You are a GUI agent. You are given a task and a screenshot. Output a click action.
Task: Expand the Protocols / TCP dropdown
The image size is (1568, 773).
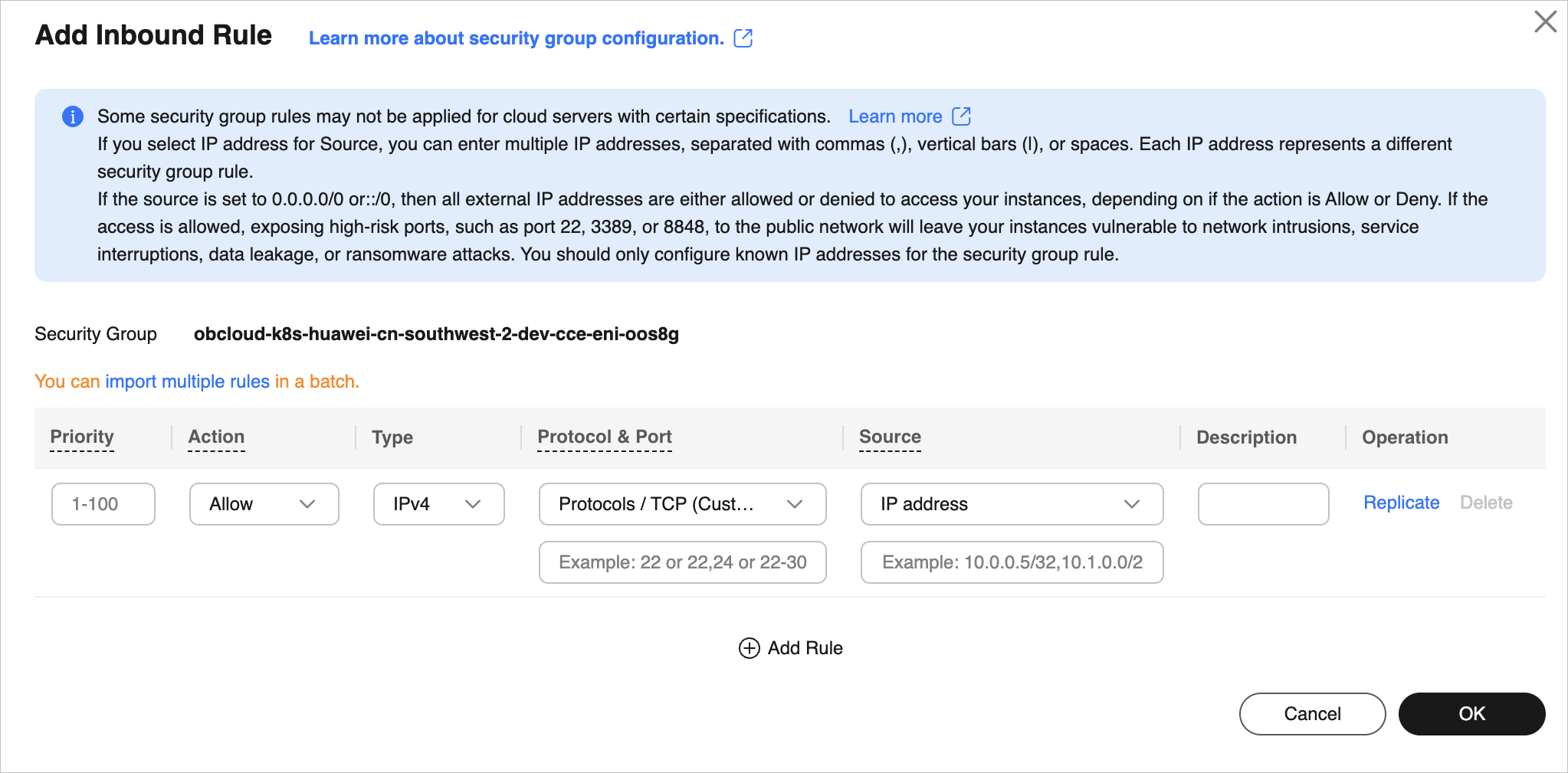[x=682, y=504]
